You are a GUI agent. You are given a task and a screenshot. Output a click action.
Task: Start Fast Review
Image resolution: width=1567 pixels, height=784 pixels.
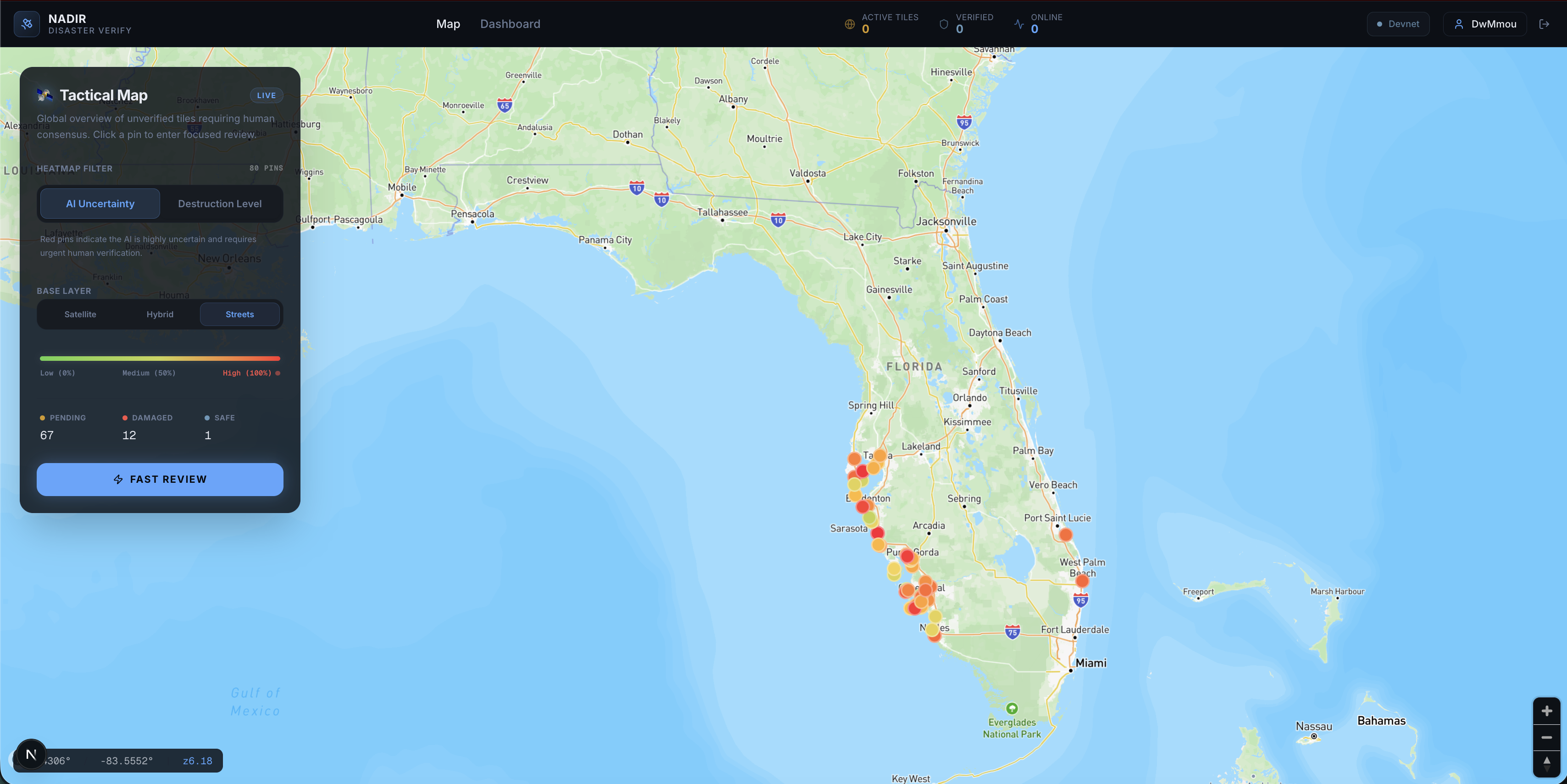(160, 480)
